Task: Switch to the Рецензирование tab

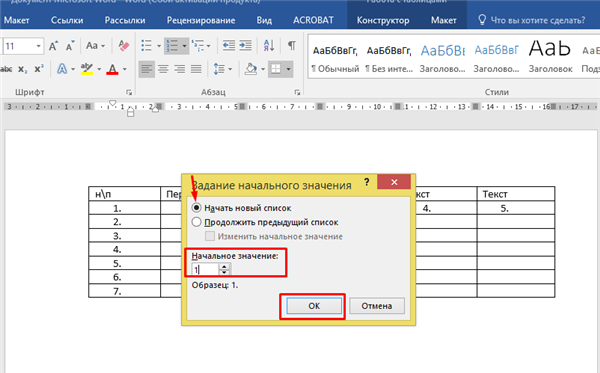Action: pos(201,20)
